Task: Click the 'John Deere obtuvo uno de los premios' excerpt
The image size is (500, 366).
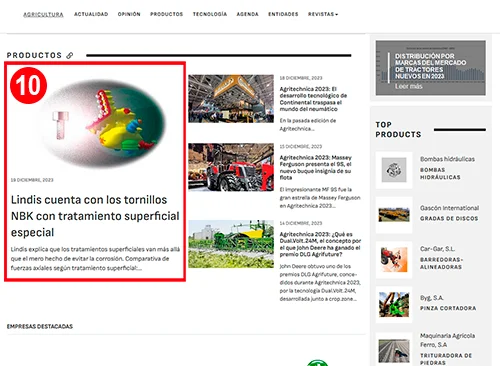Action: [320, 283]
